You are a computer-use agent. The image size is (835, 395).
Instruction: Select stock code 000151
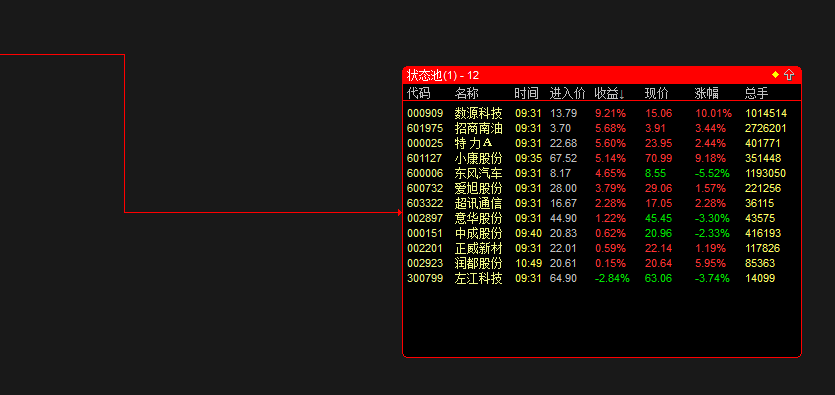[x=425, y=233]
